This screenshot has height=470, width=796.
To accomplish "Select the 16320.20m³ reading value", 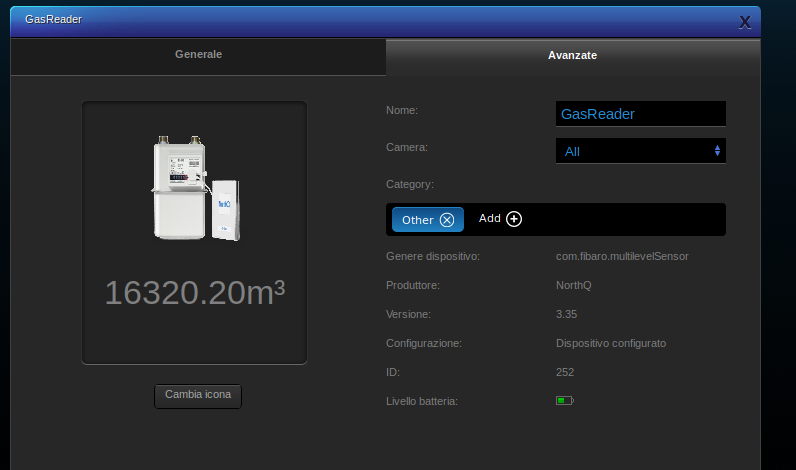I will (195, 293).
